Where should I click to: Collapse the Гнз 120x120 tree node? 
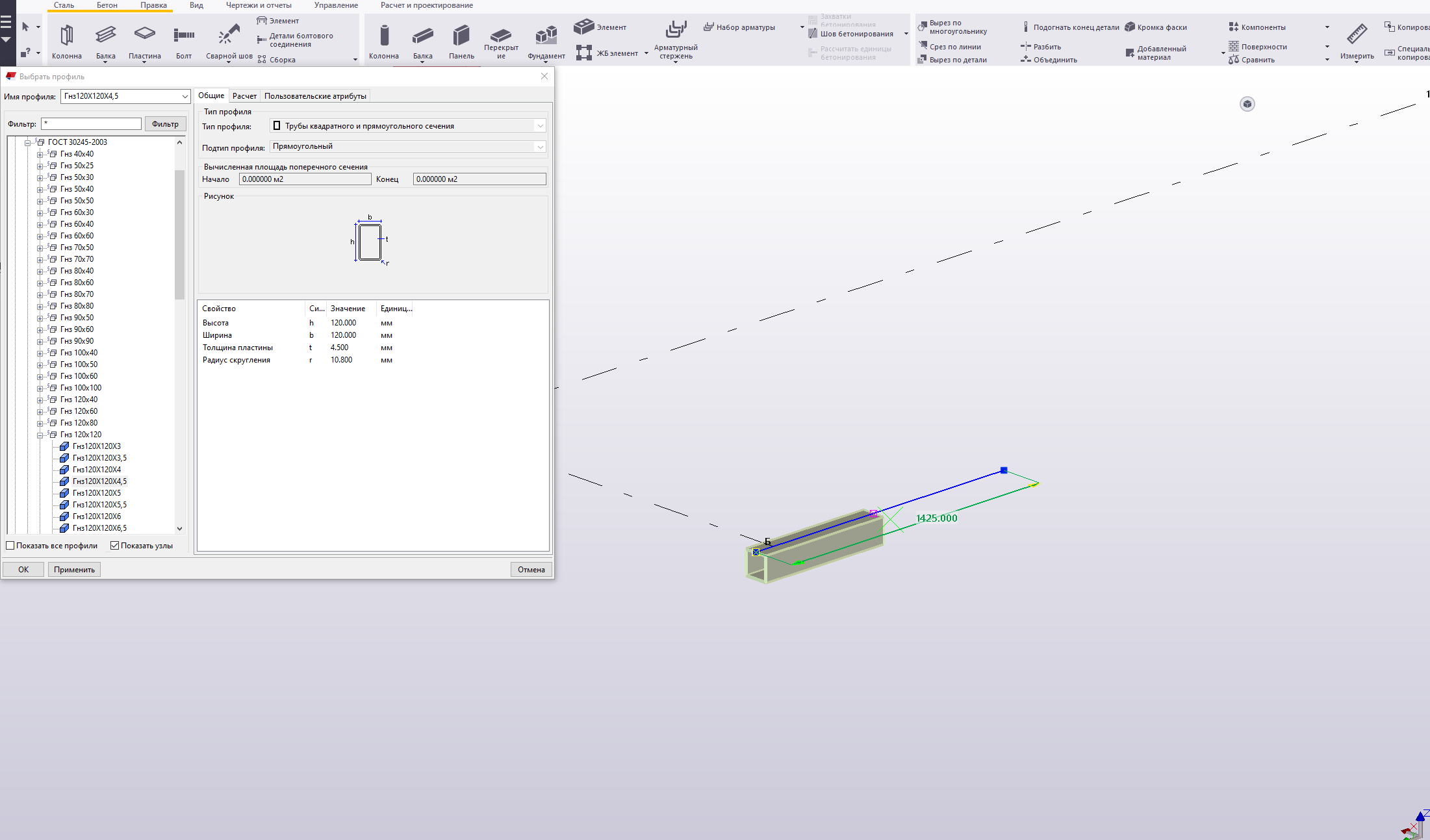pos(40,435)
